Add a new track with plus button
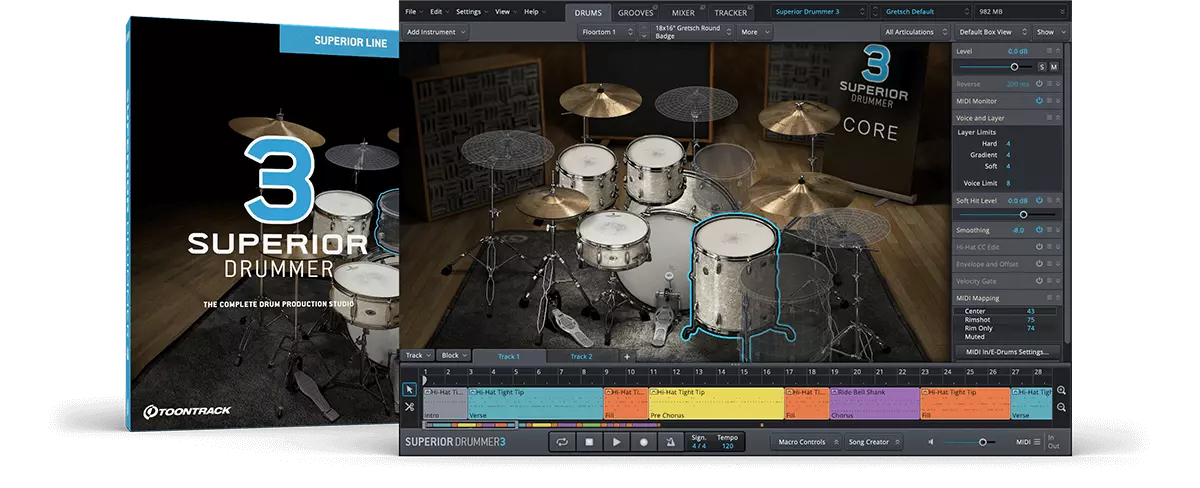The image size is (1200, 488). (628, 356)
